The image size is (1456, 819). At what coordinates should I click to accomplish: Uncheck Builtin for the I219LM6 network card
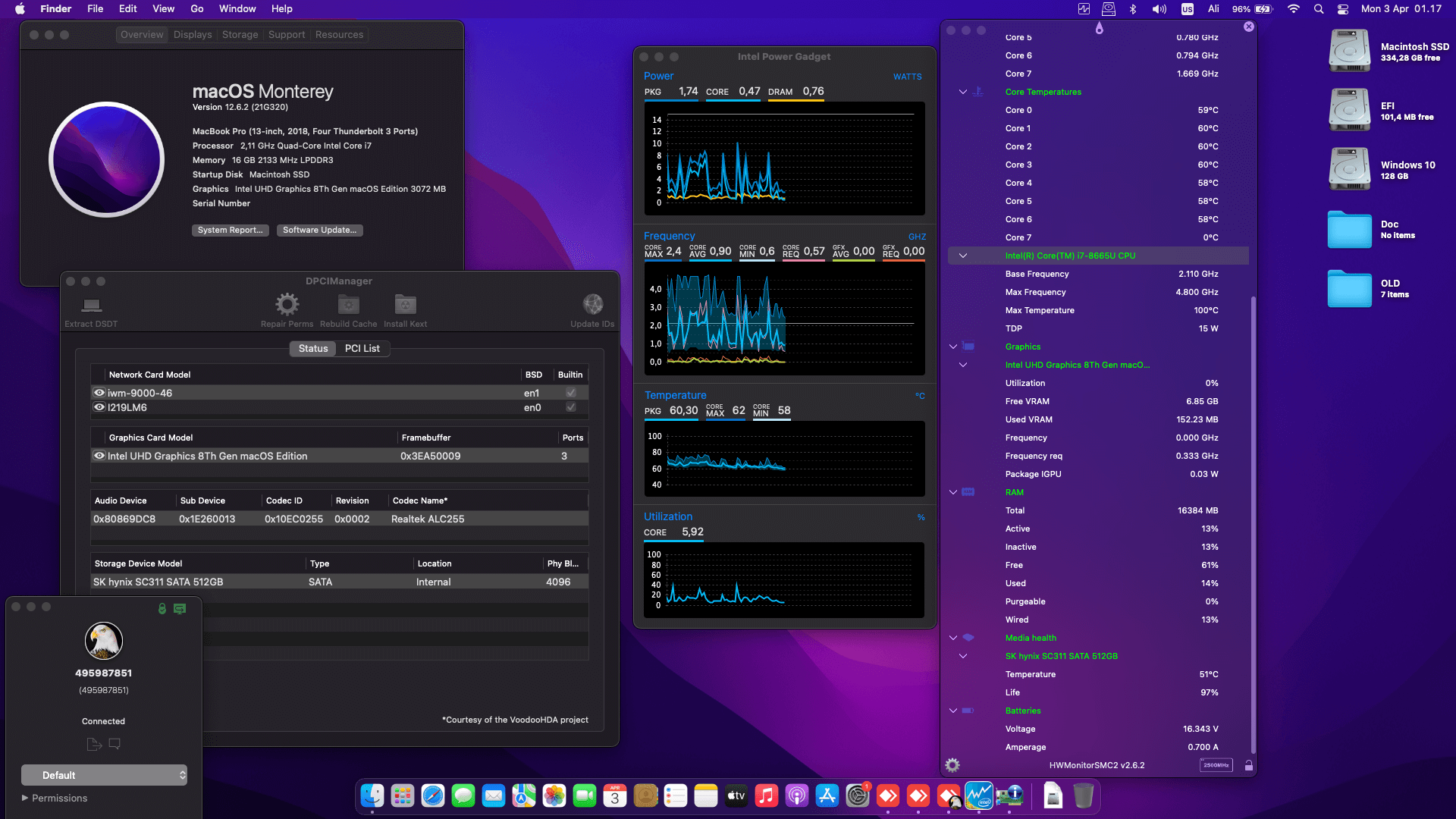(x=570, y=407)
